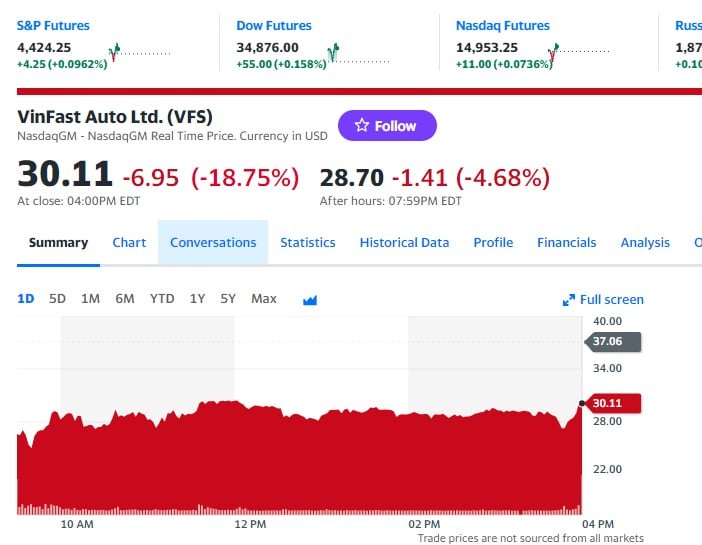This screenshot has height=545, width=702.
Task: Click the S&P Futures mini sparkline chart
Action: (x=139, y=52)
